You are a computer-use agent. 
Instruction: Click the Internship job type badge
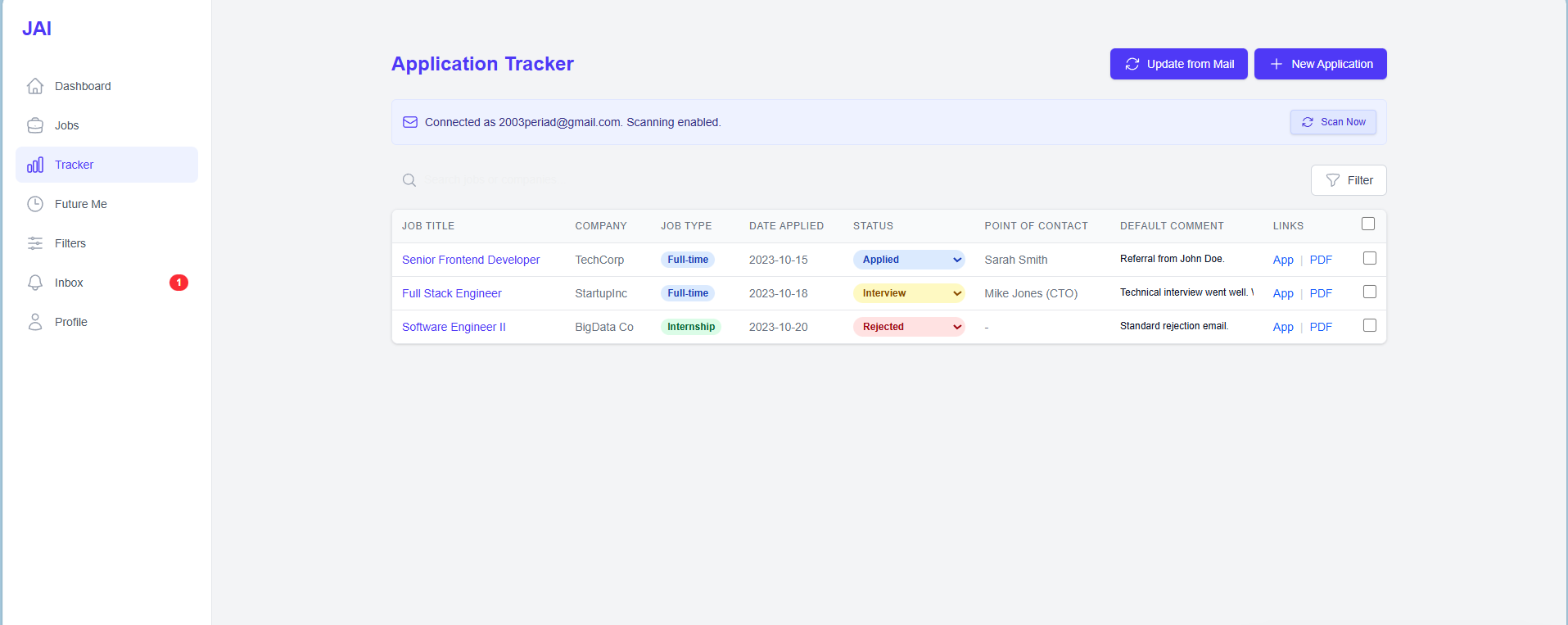tap(691, 327)
